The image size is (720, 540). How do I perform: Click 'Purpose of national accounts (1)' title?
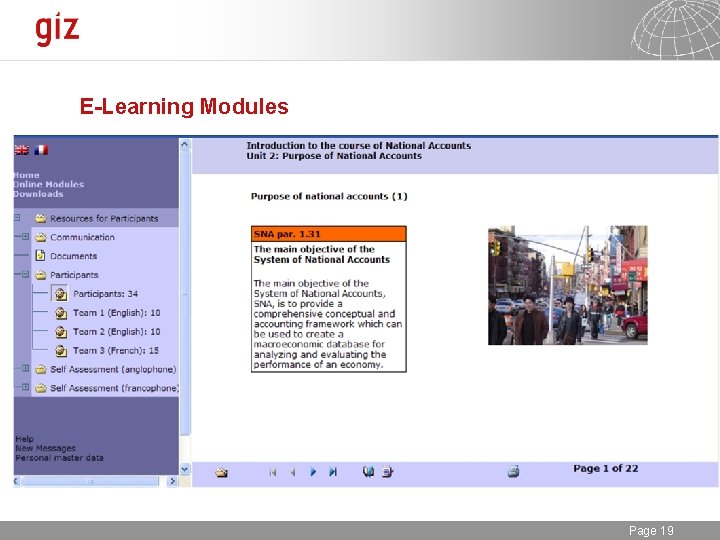(329, 197)
